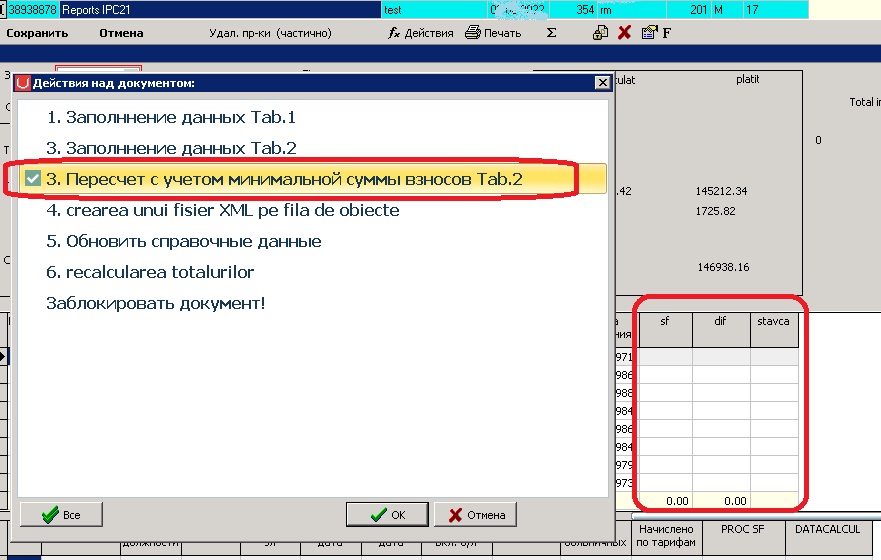Click the PROC SF column header
Screen dimensions: 881x560
(x=743, y=536)
